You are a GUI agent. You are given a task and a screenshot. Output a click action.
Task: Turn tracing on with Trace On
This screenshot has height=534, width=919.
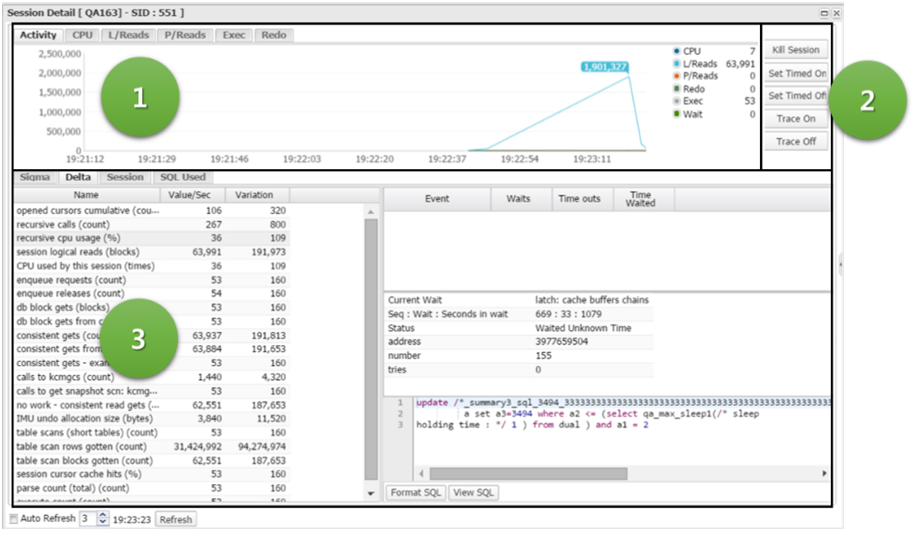click(x=796, y=118)
